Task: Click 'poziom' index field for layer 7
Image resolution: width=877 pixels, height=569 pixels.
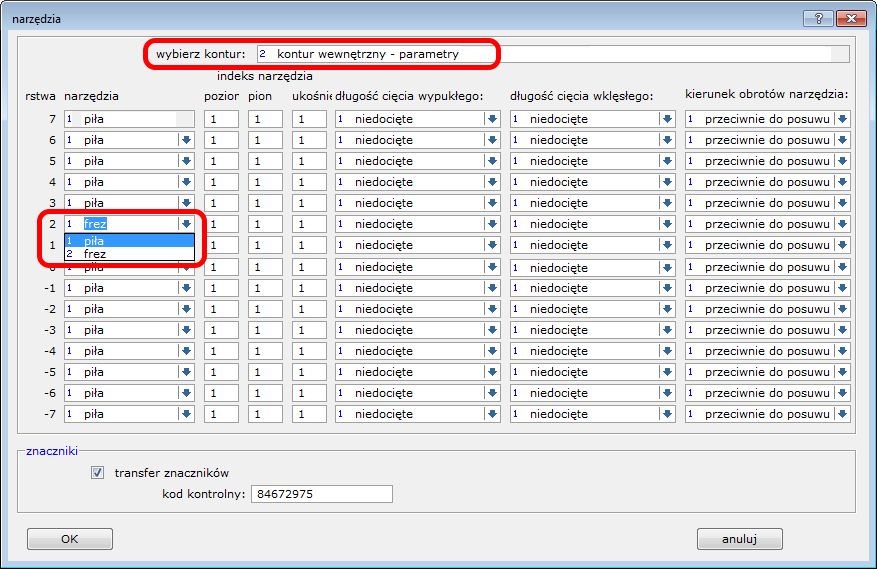Action: tap(221, 119)
